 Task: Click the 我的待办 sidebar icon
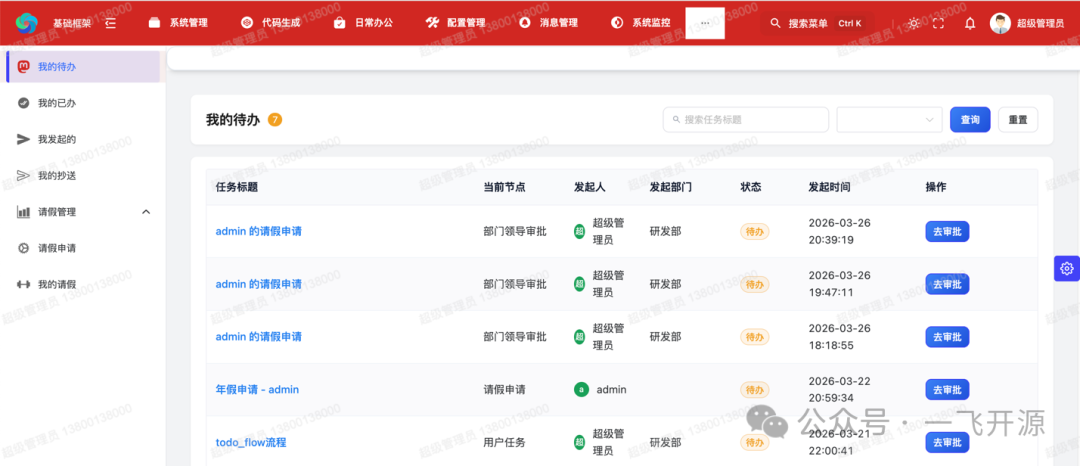(23, 67)
